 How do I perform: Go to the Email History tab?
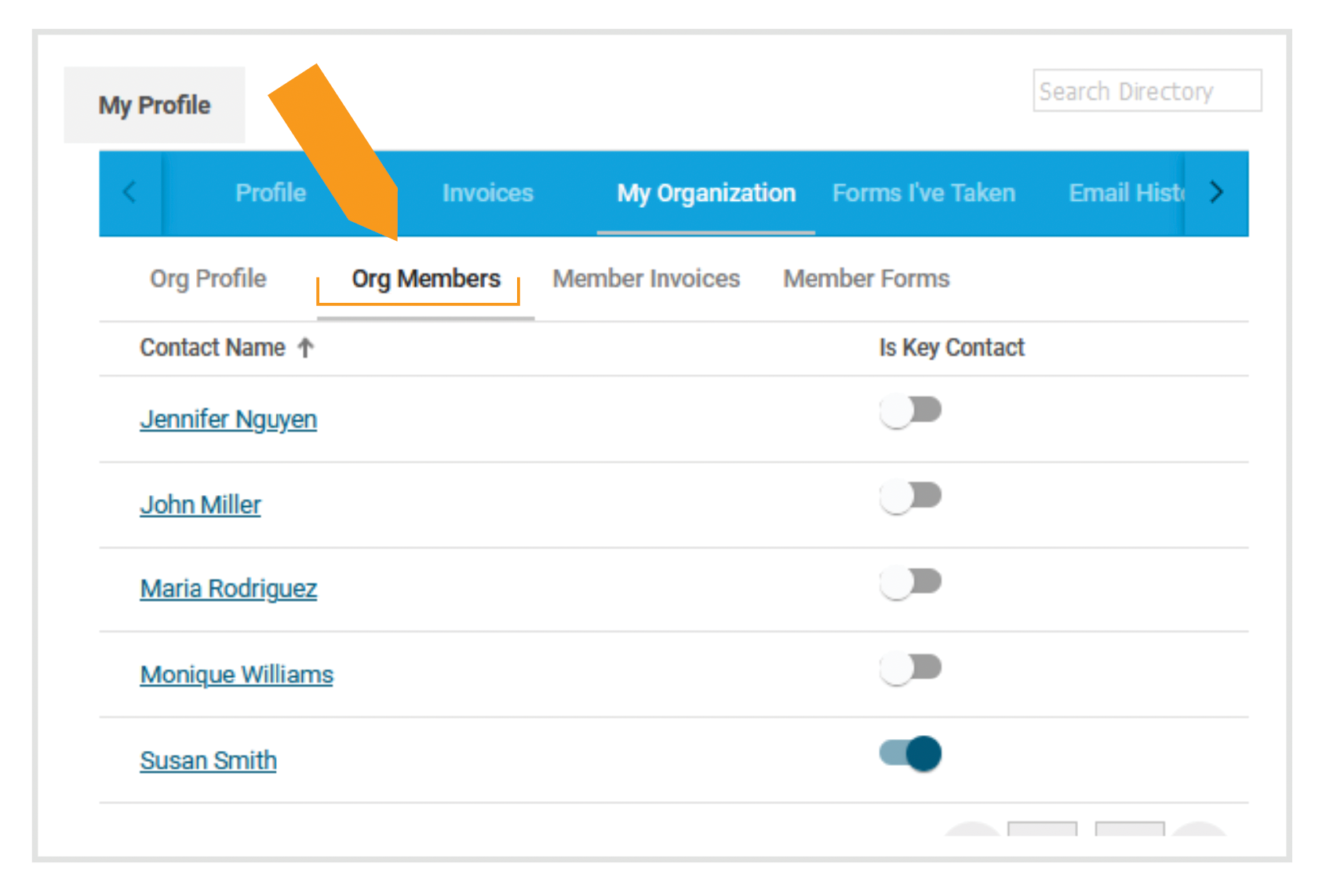(x=1125, y=193)
